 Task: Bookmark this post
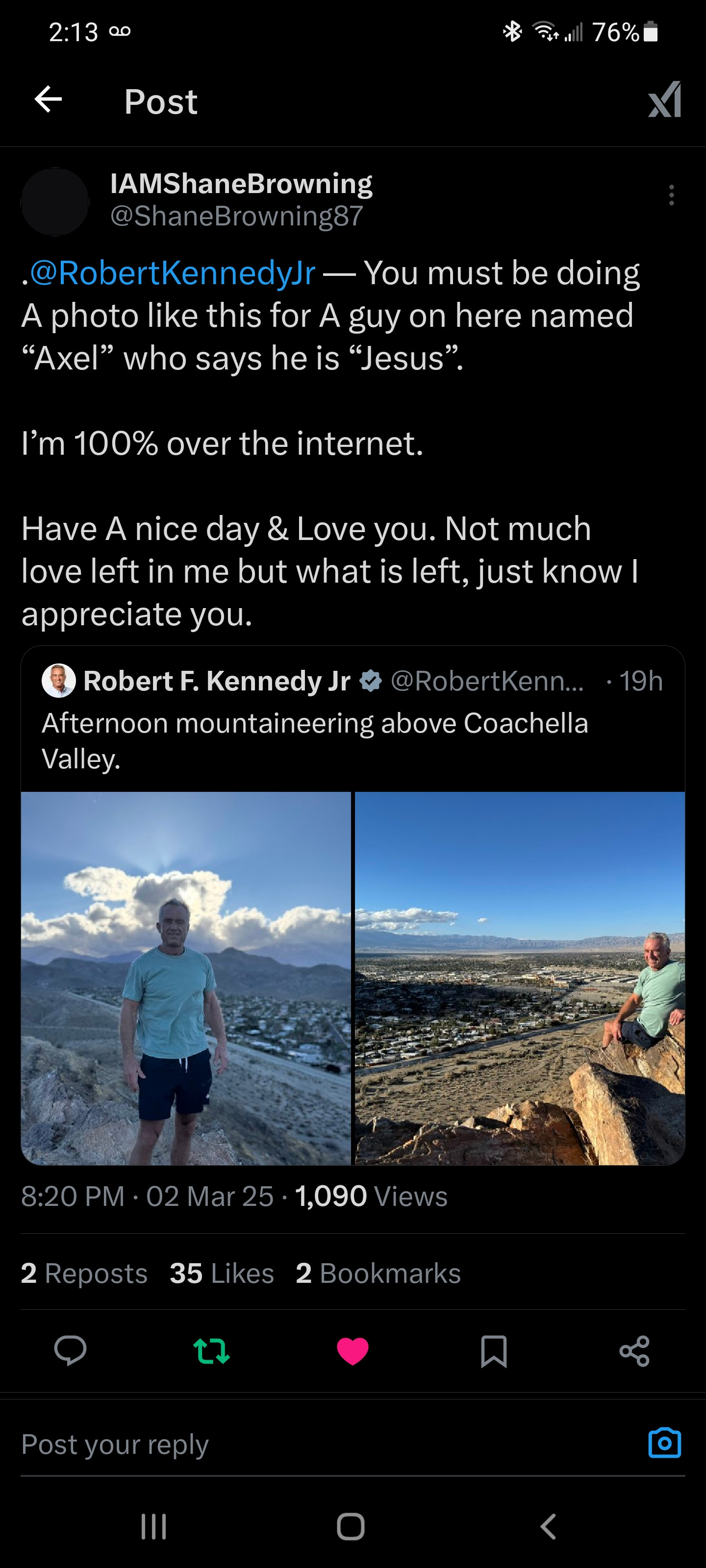493,1351
